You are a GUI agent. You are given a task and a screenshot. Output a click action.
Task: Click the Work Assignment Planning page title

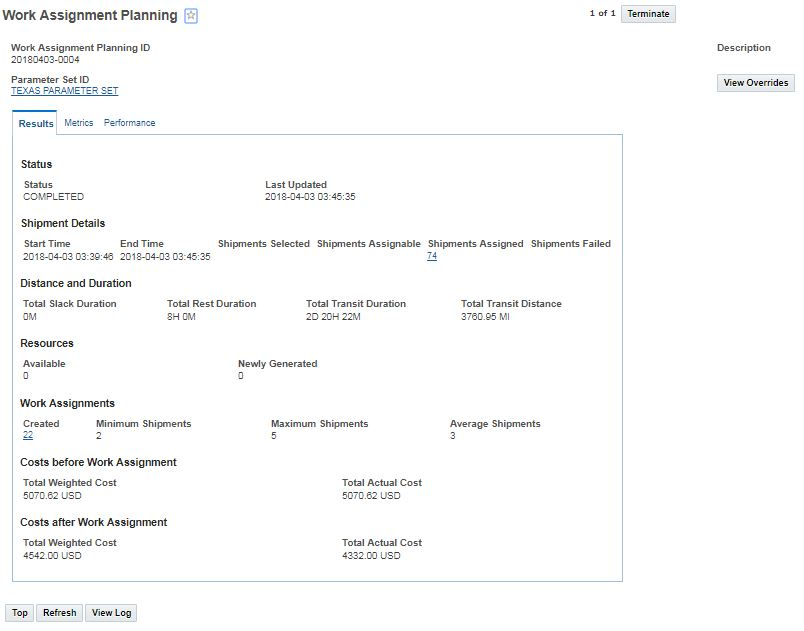(x=90, y=16)
